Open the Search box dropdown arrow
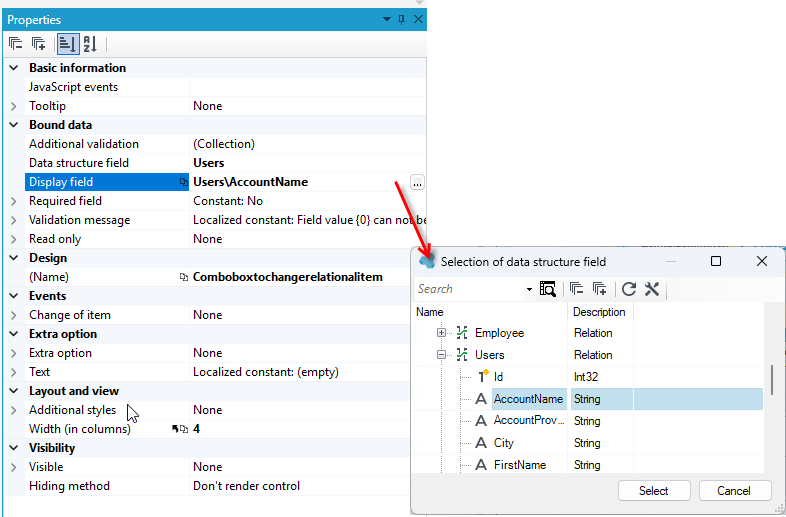 pos(529,289)
